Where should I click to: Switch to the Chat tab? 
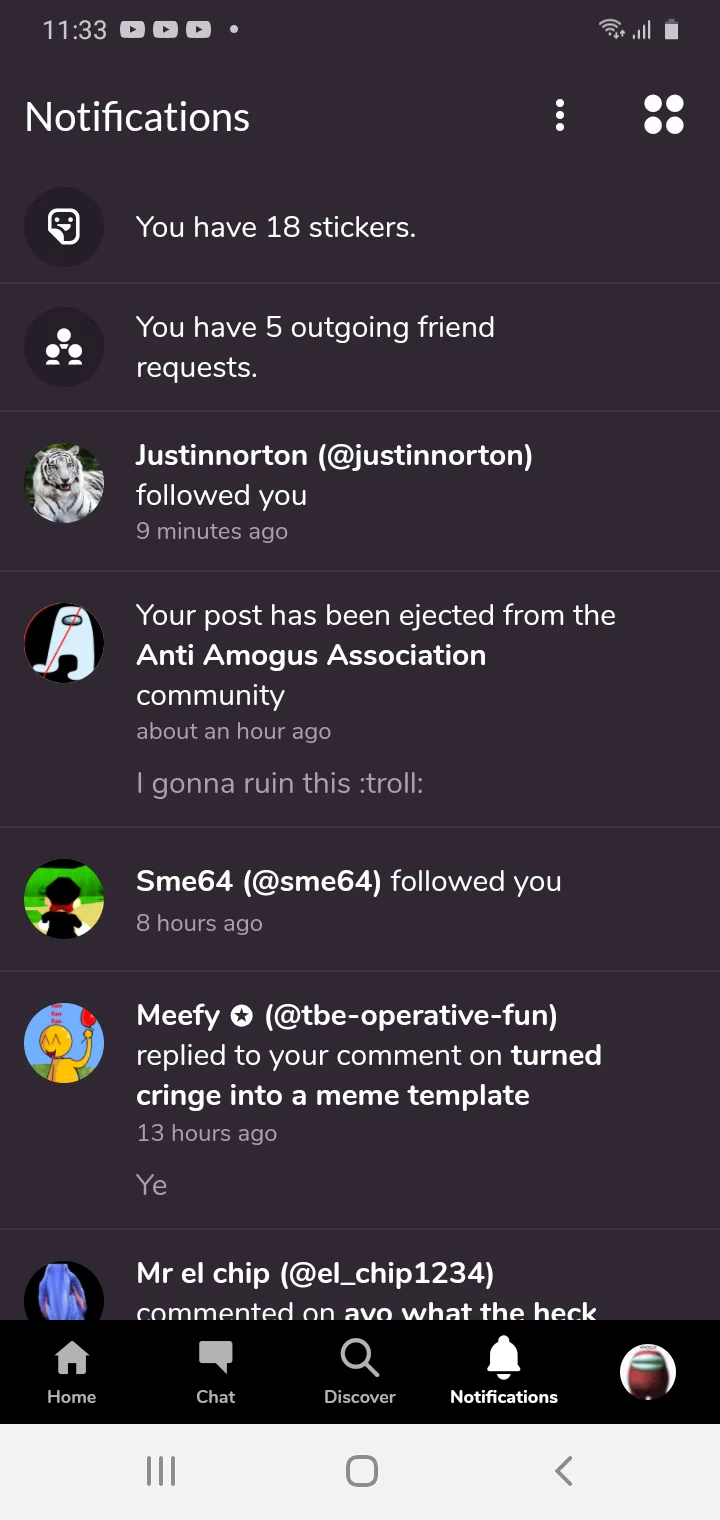pos(215,1372)
